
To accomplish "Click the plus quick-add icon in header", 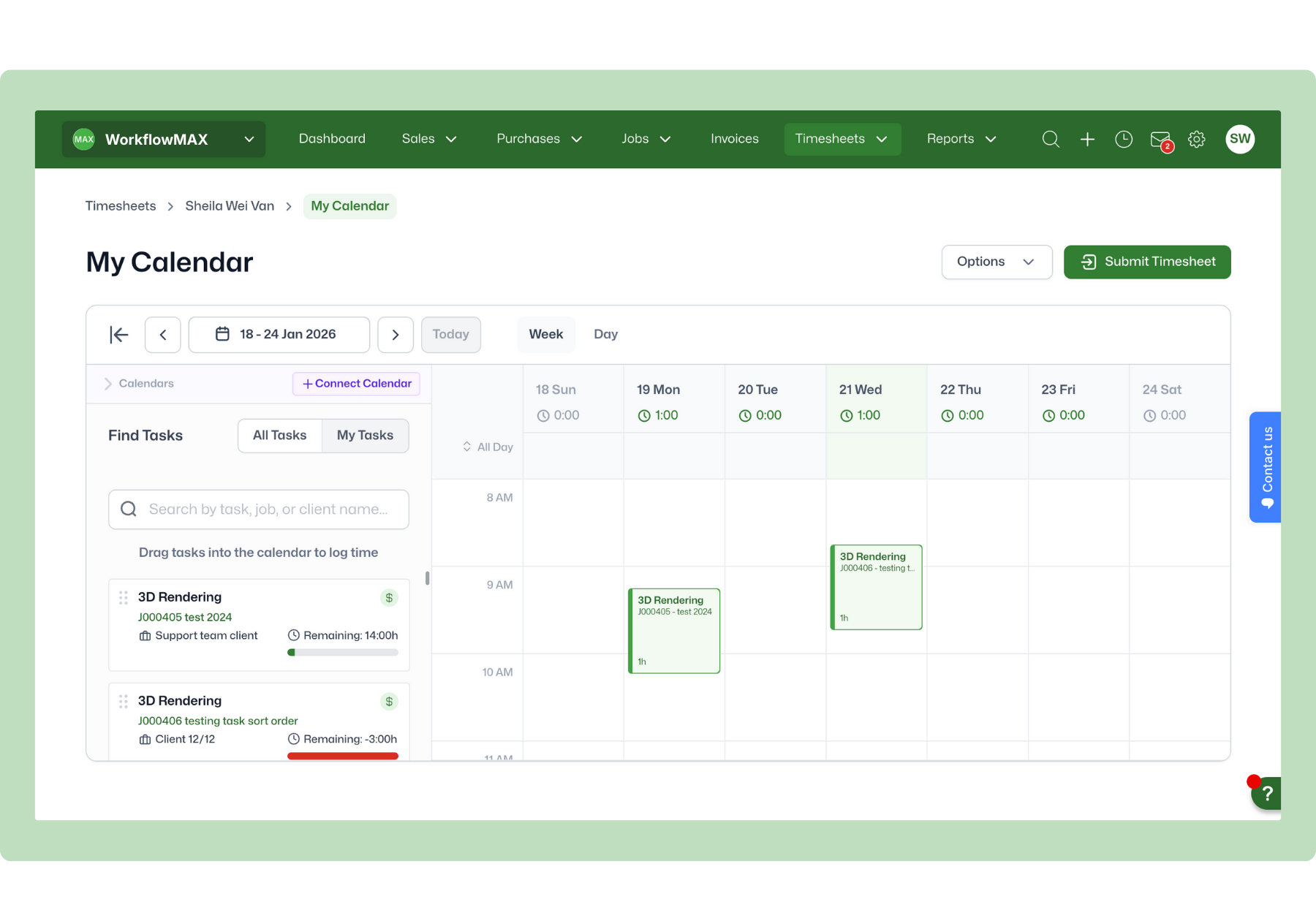I will tap(1087, 139).
